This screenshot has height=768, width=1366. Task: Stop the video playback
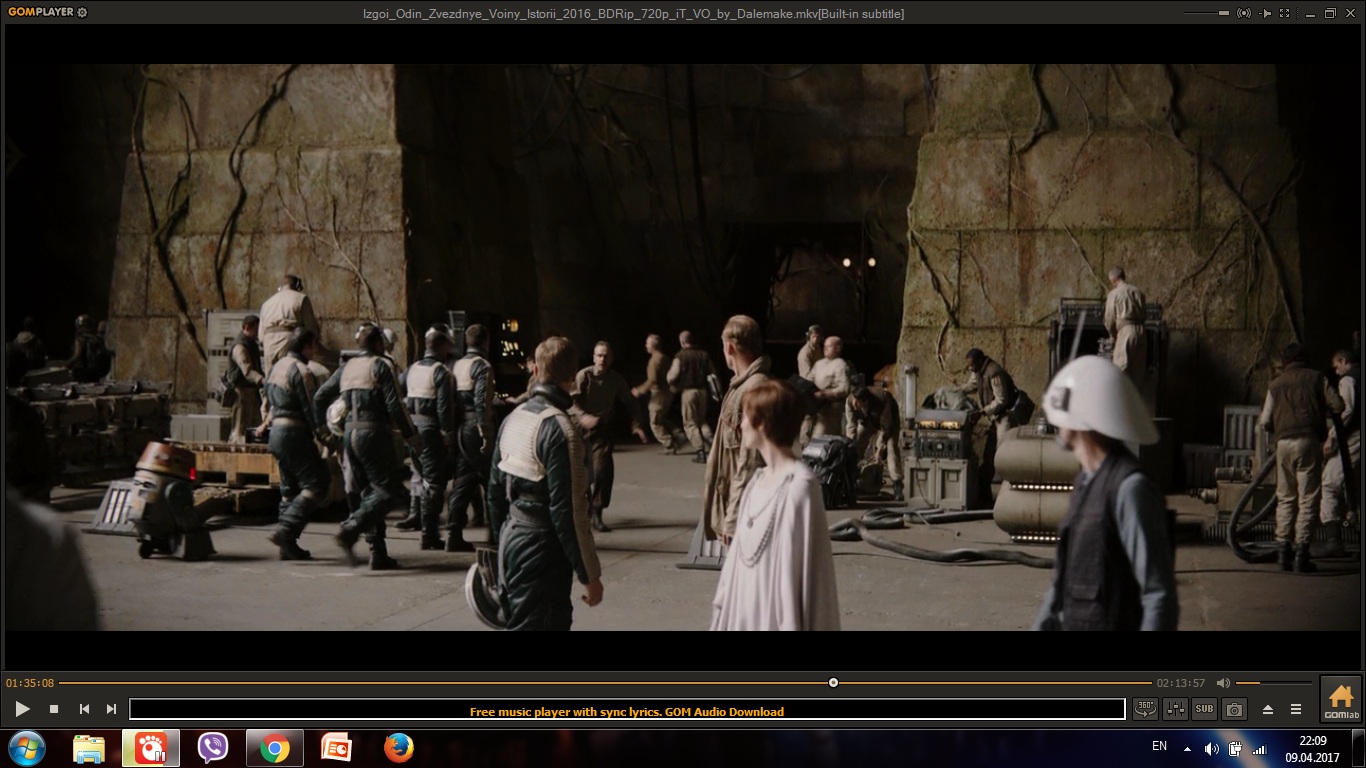point(54,709)
